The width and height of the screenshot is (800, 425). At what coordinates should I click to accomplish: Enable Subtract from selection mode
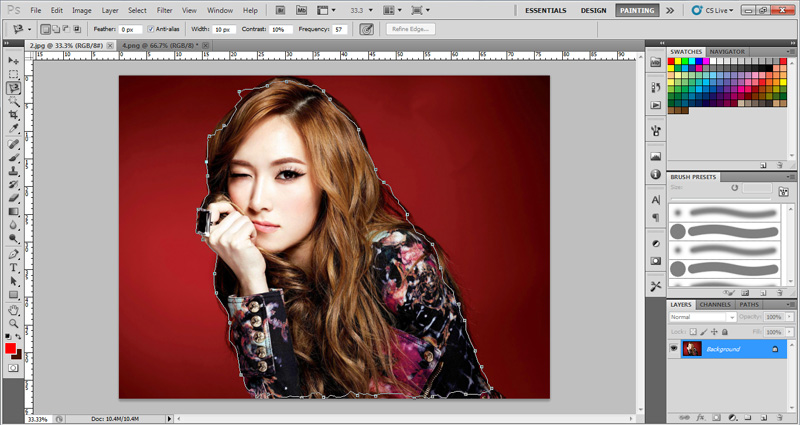point(66,29)
